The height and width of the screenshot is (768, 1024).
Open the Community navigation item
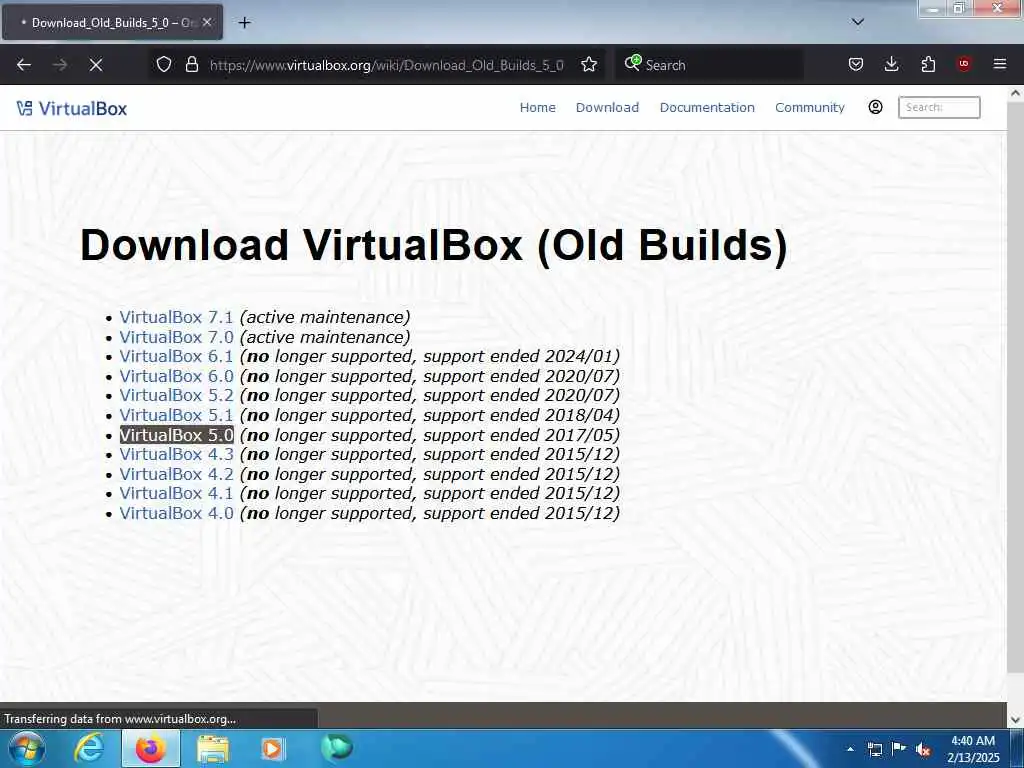810,107
